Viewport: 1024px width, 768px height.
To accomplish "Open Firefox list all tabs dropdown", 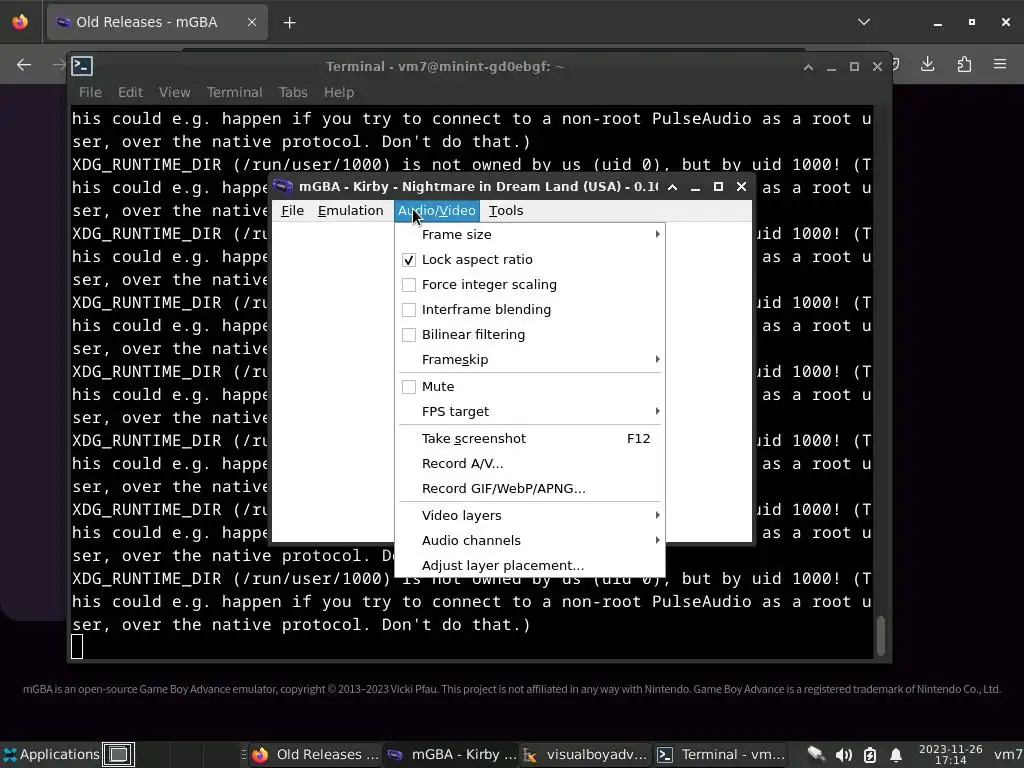I will tap(863, 22).
